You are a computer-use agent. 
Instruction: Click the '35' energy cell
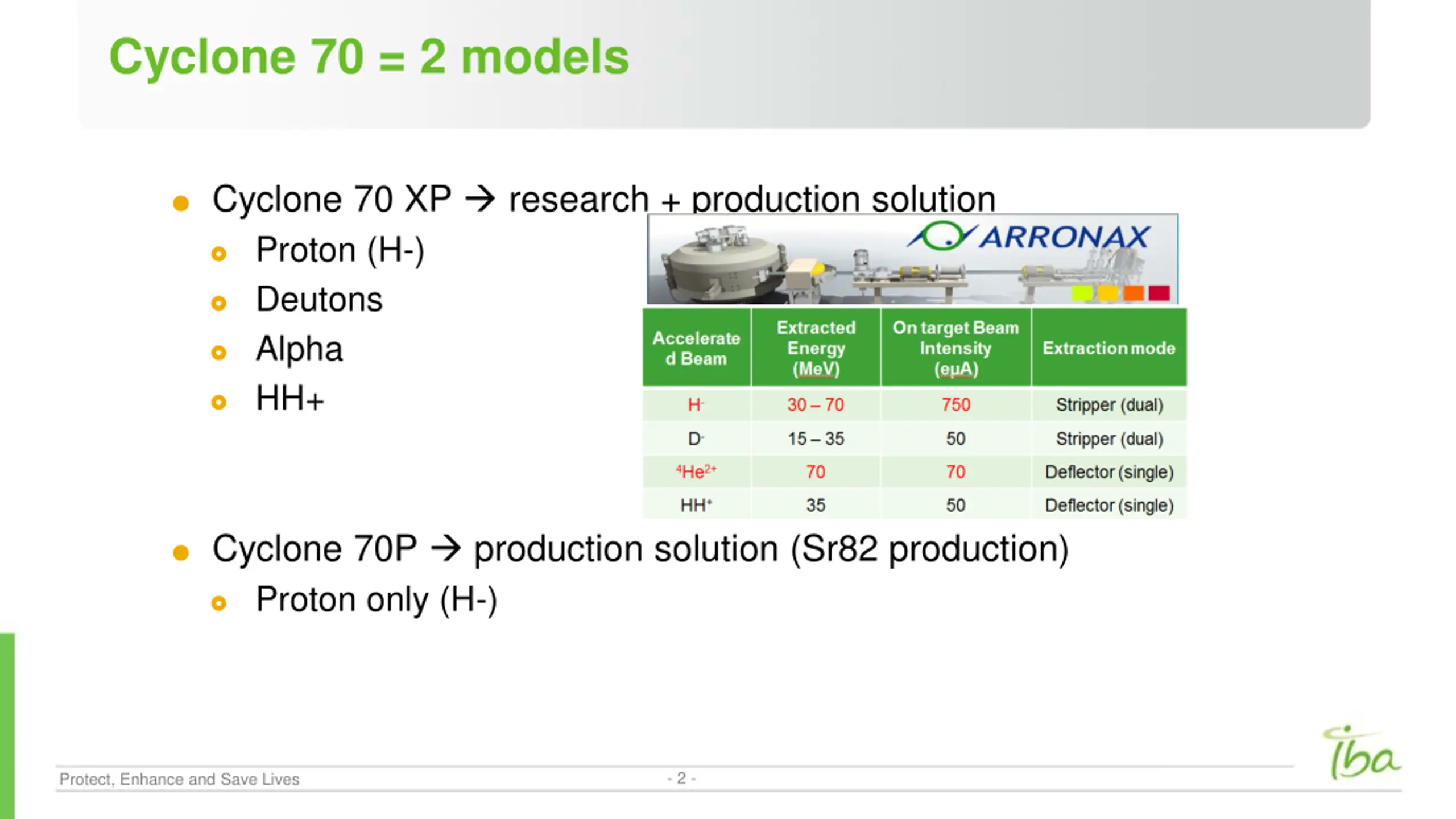(x=816, y=504)
